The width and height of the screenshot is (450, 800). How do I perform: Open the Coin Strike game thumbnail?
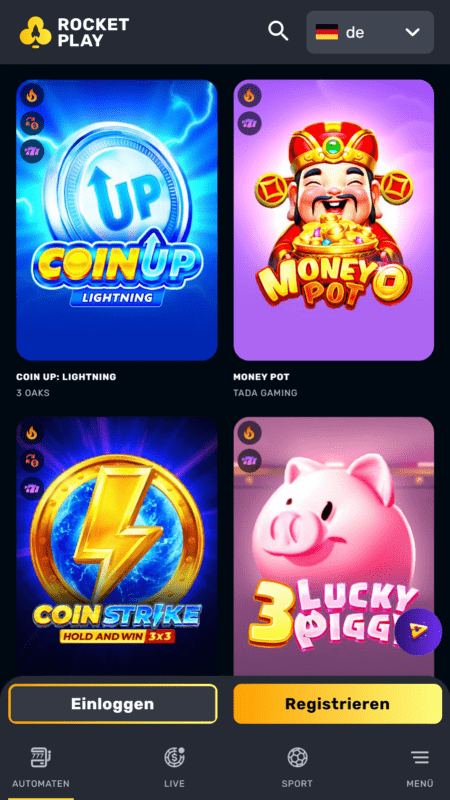pyautogui.click(x=117, y=546)
